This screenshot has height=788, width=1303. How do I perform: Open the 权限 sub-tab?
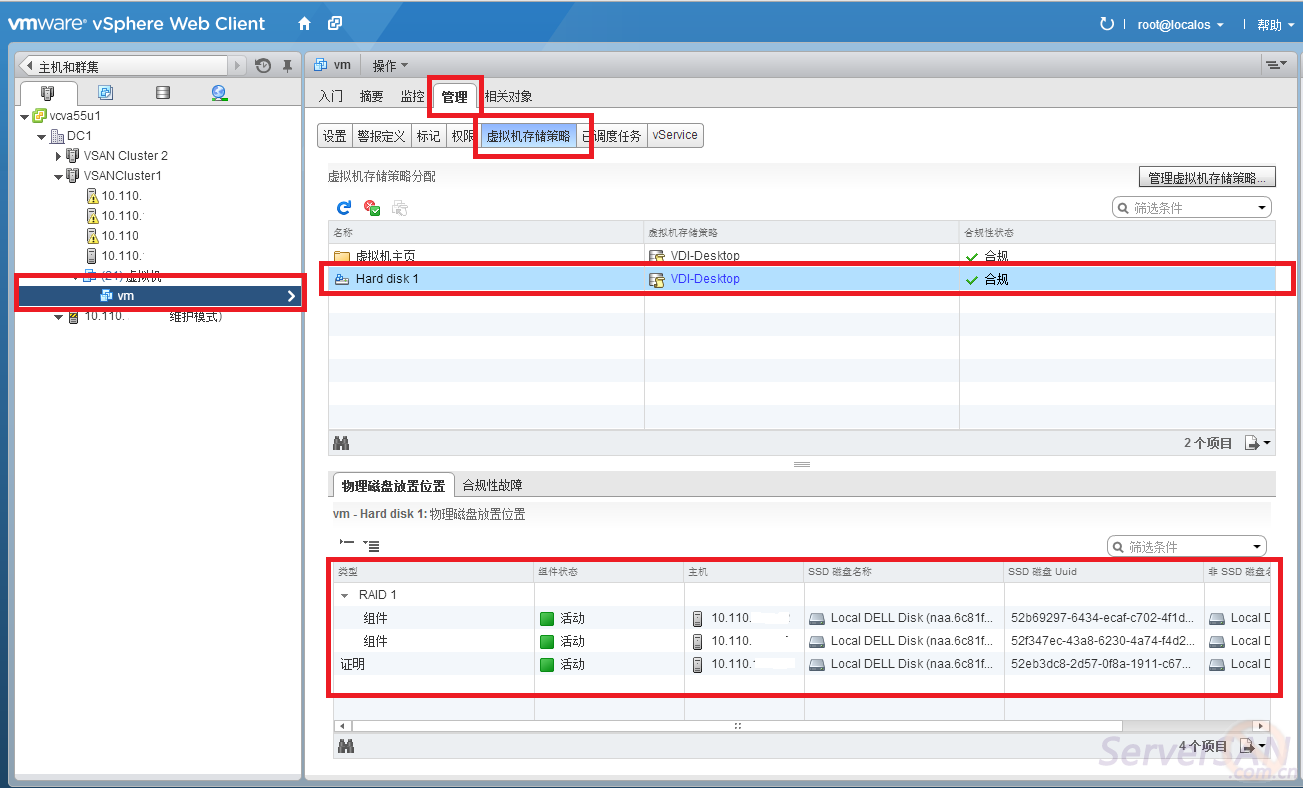click(x=461, y=136)
